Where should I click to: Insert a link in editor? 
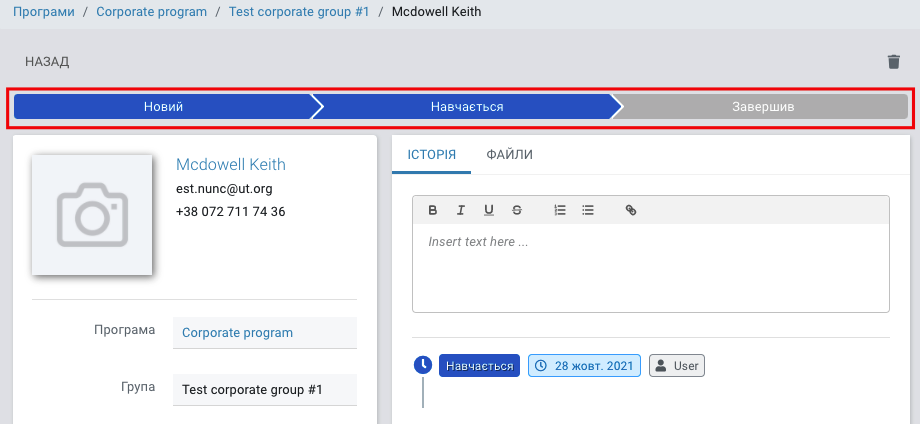point(631,210)
